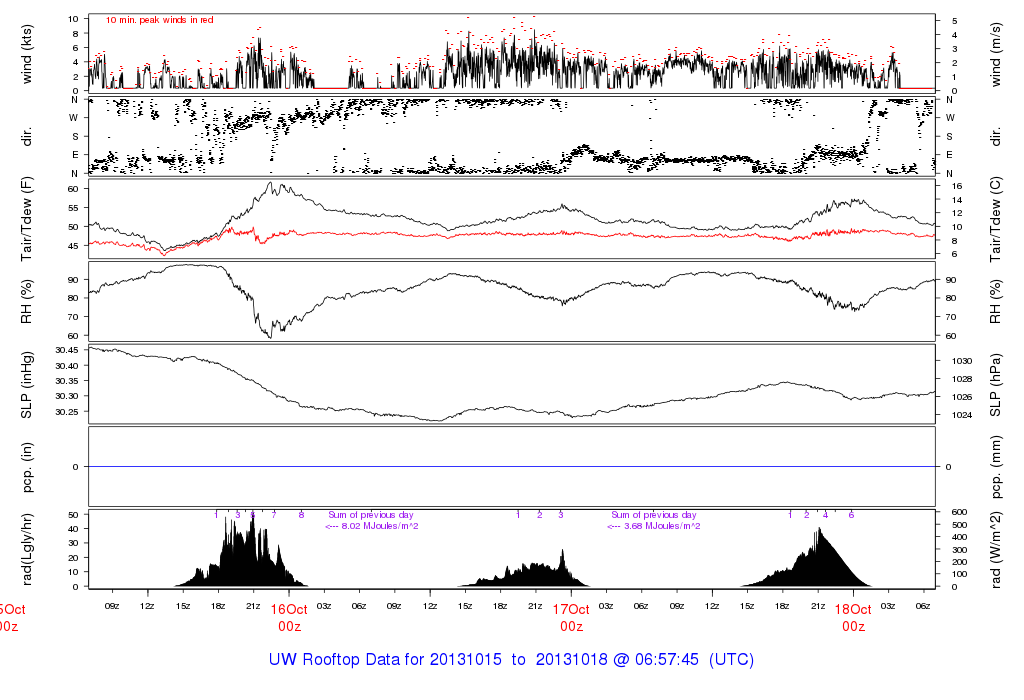Click the red dew point temperature curve
The image size is (1024, 700).
512,234
